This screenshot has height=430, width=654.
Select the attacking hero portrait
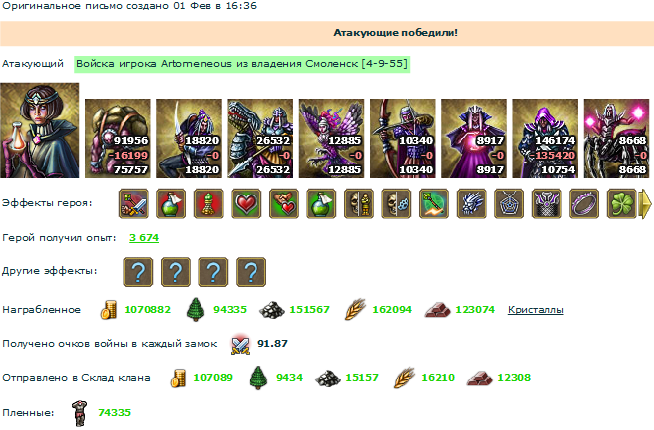tap(40, 130)
